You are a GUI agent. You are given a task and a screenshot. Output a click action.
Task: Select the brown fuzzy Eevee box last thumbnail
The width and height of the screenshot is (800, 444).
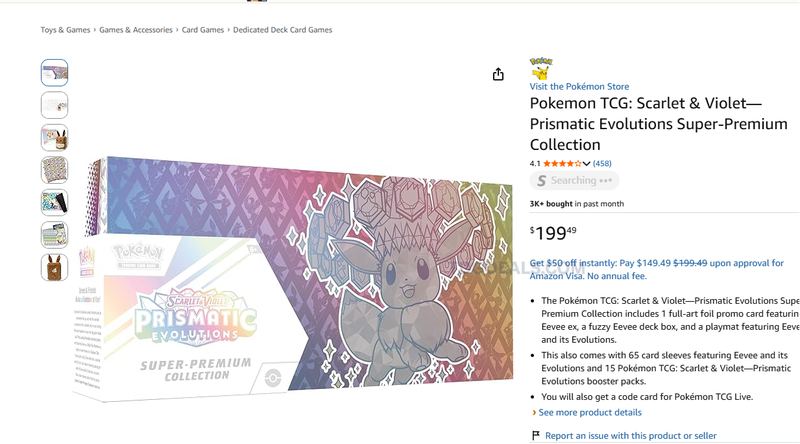tap(54, 267)
